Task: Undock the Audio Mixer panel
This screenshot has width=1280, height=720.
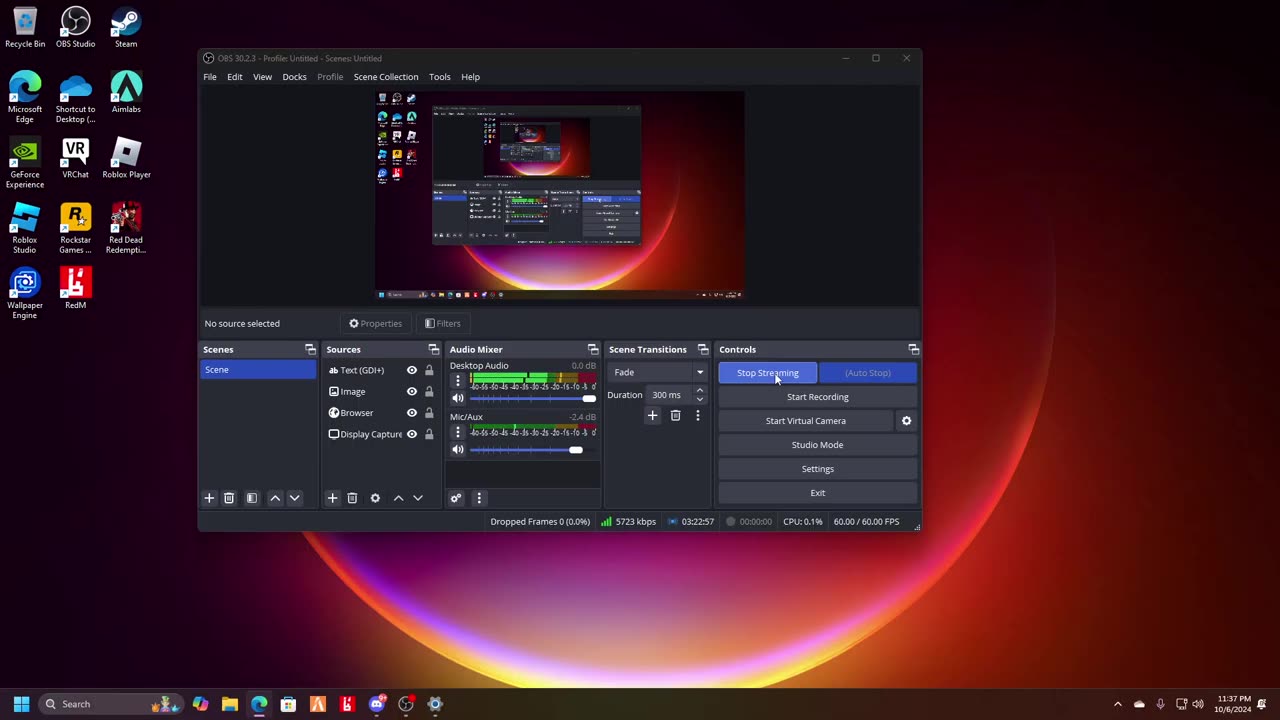Action: (x=593, y=349)
